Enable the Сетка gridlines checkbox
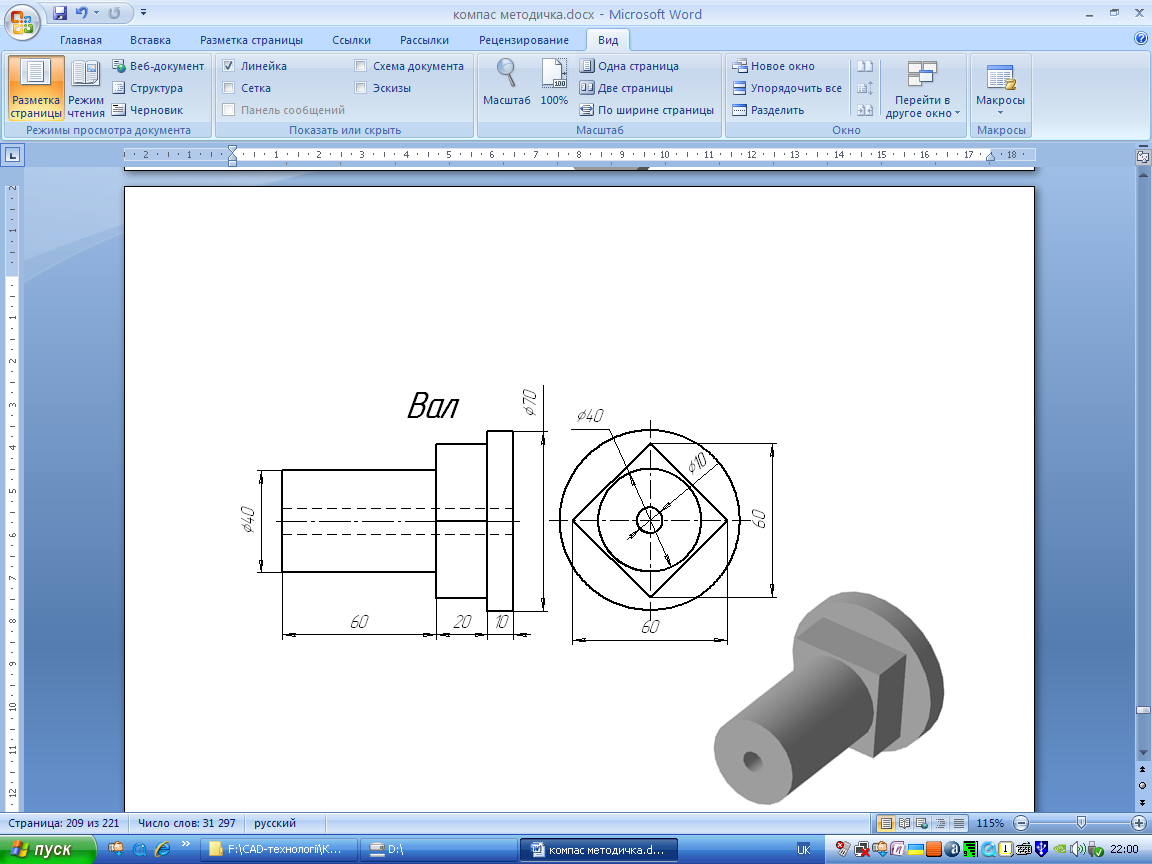 (x=228, y=88)
